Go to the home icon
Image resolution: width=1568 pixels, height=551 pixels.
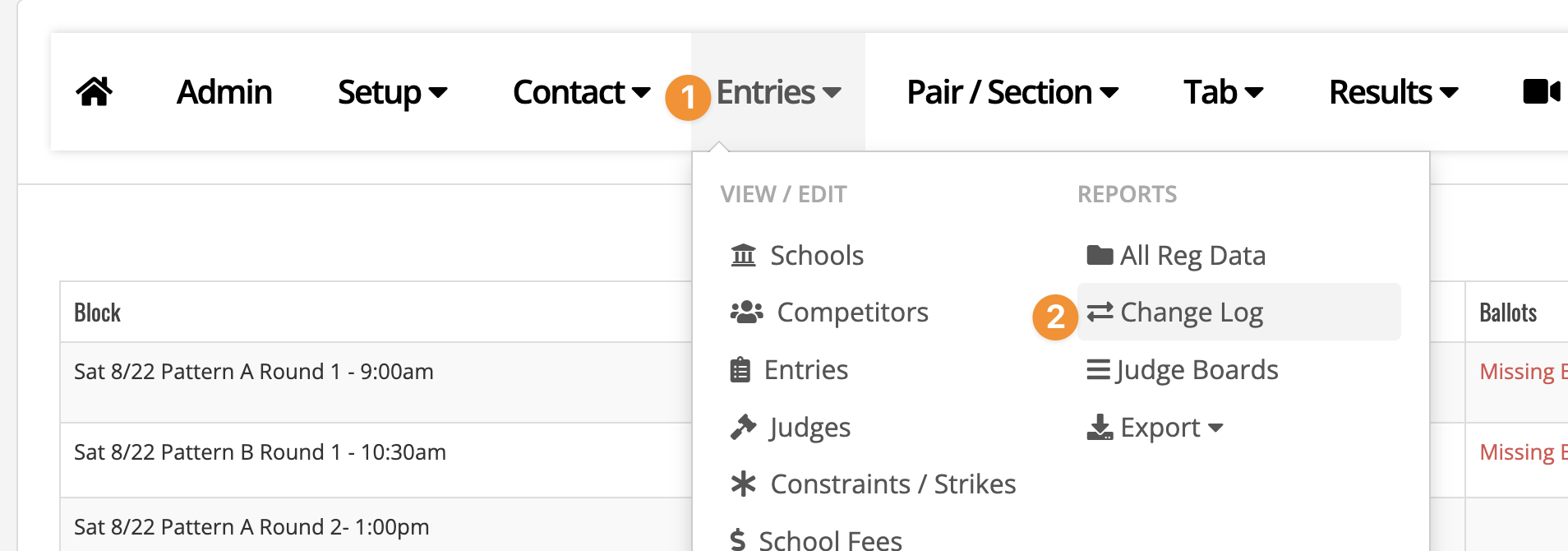pos(95,91)
